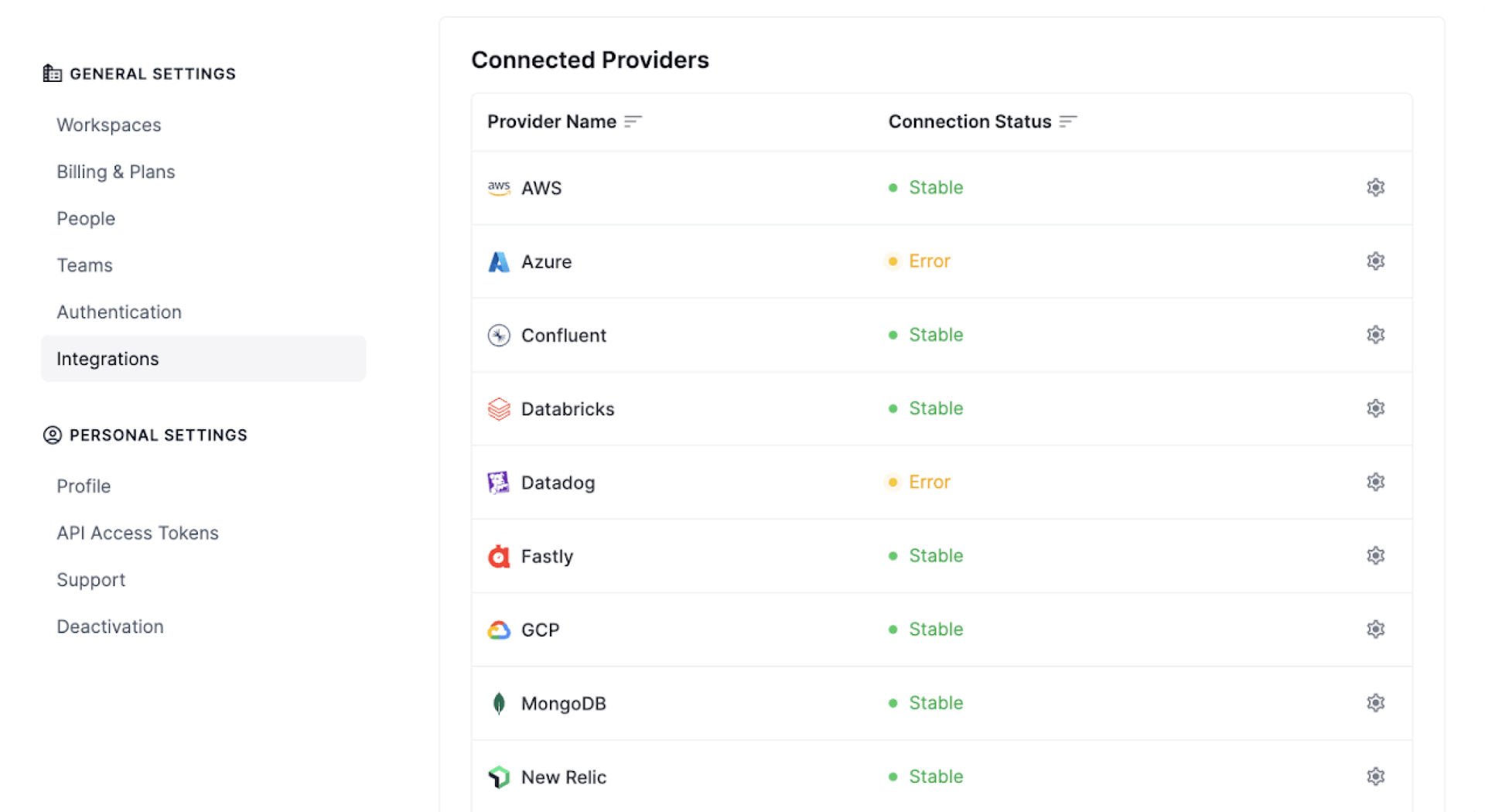
Task: Click the gear icon in Azure row
Action: click(1375, 261)
